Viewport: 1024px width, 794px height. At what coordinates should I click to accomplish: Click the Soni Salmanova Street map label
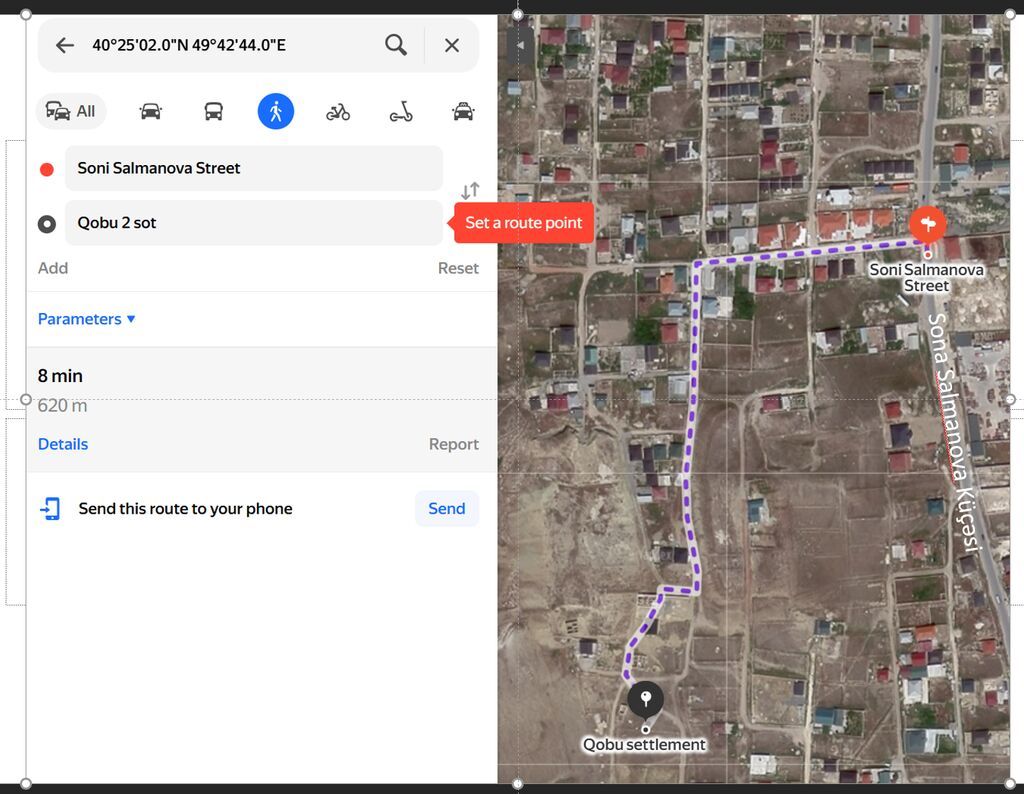click(926, 278)
